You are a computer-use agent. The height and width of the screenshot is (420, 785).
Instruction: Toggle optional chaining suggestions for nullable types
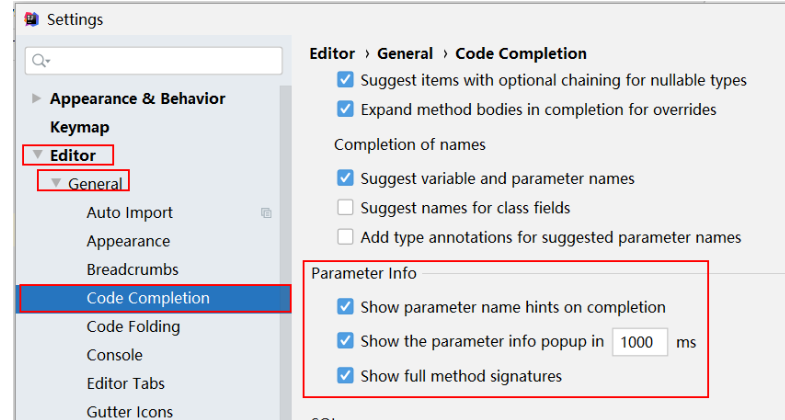(345, 80)
